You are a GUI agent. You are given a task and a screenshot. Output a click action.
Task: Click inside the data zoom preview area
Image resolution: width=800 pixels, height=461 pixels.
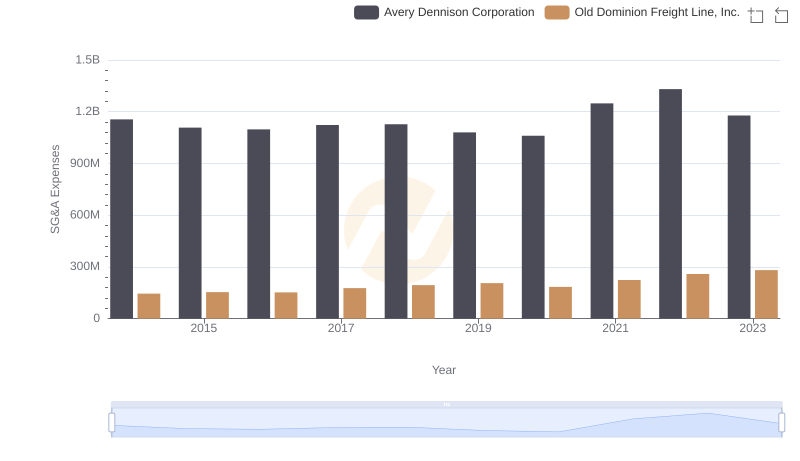pyautogui.click(x=446, y=423)
